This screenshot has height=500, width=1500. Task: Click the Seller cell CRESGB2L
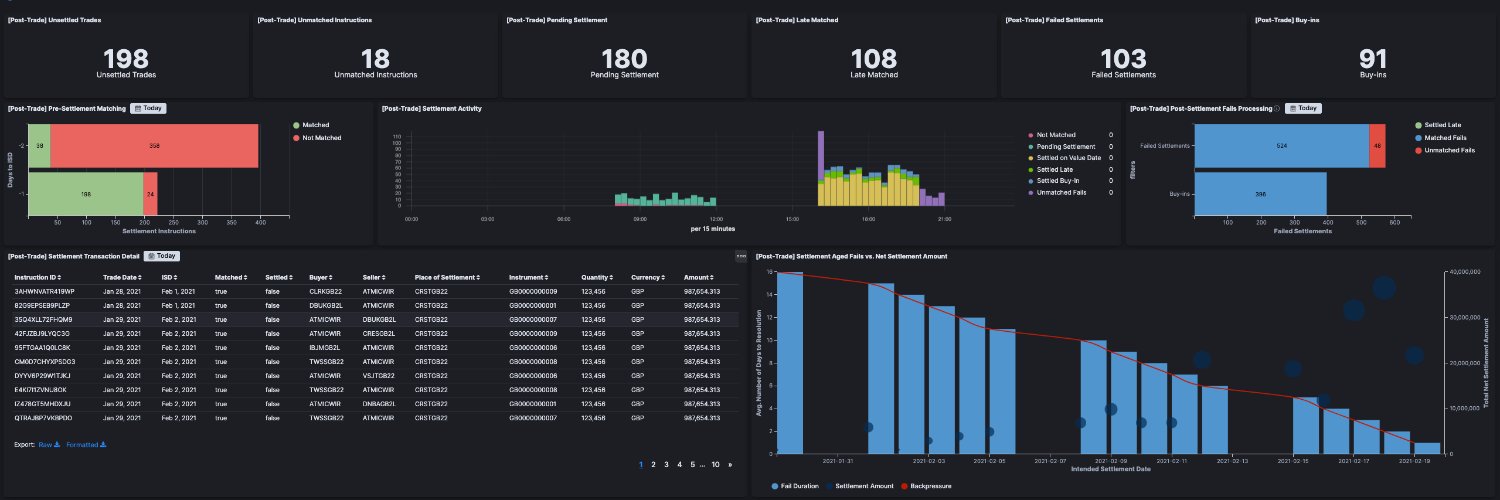click(378, 333)
